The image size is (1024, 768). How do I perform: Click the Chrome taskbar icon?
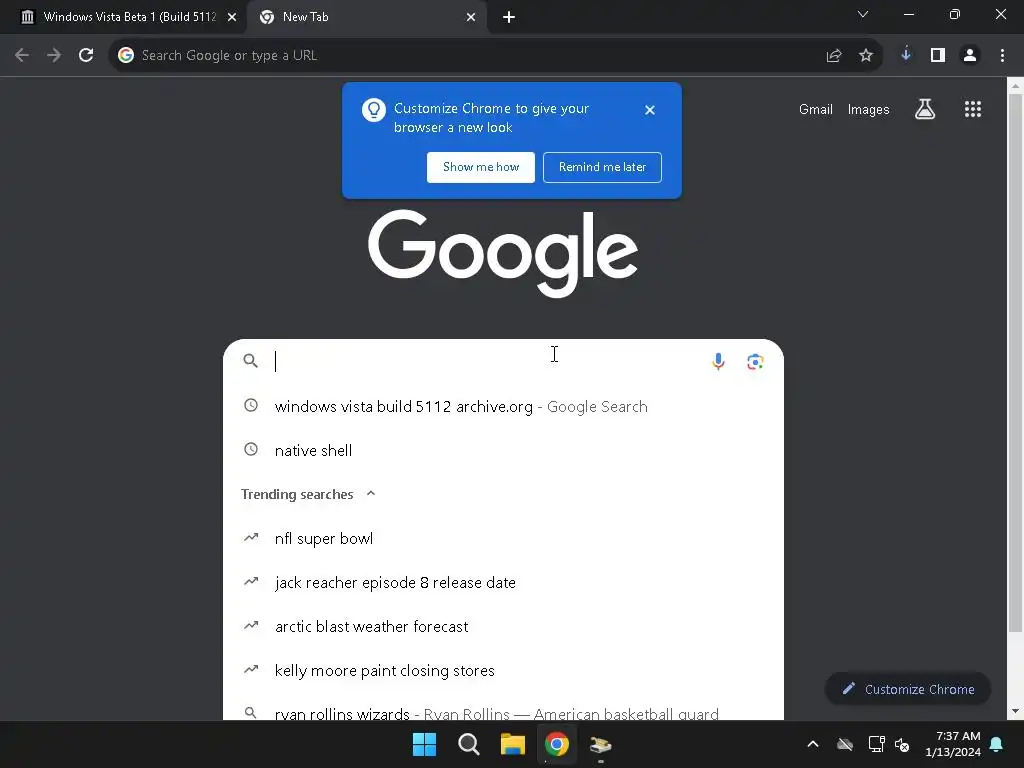556,744
